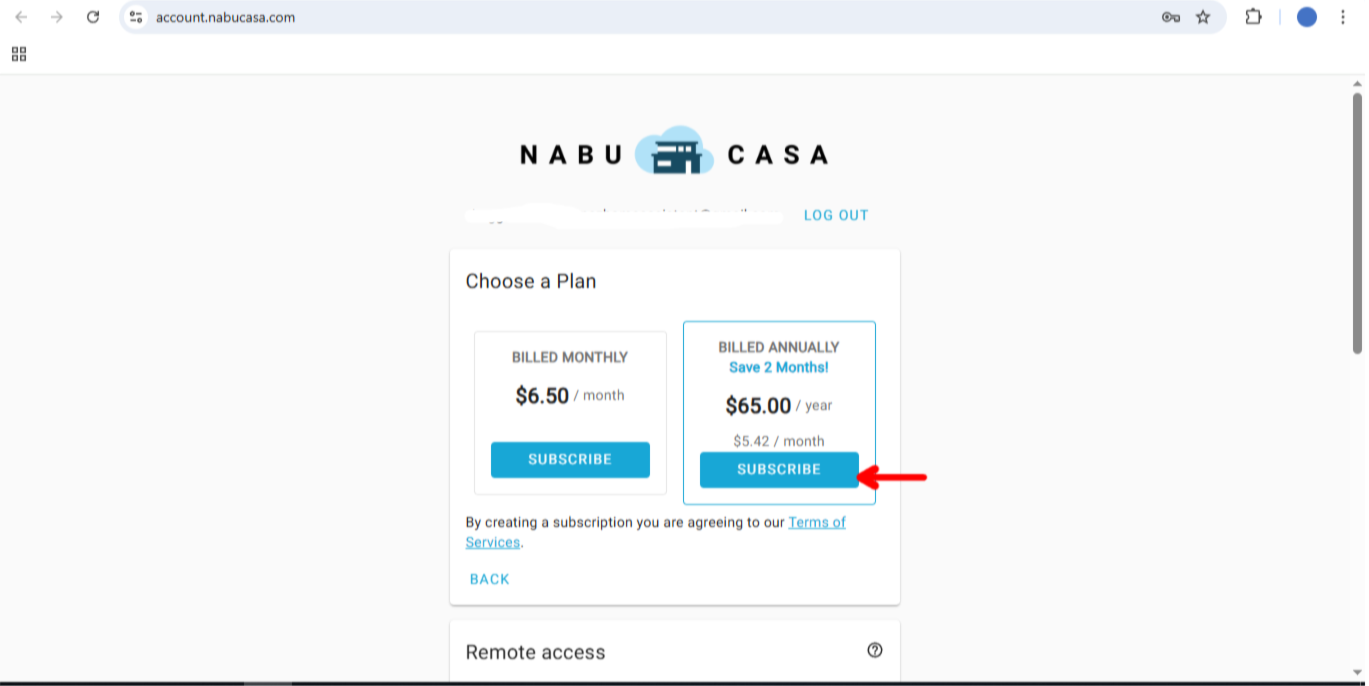Reload the current page
Image resolution: width=1369 pixels, height=686 pixels.
[93, 17]
